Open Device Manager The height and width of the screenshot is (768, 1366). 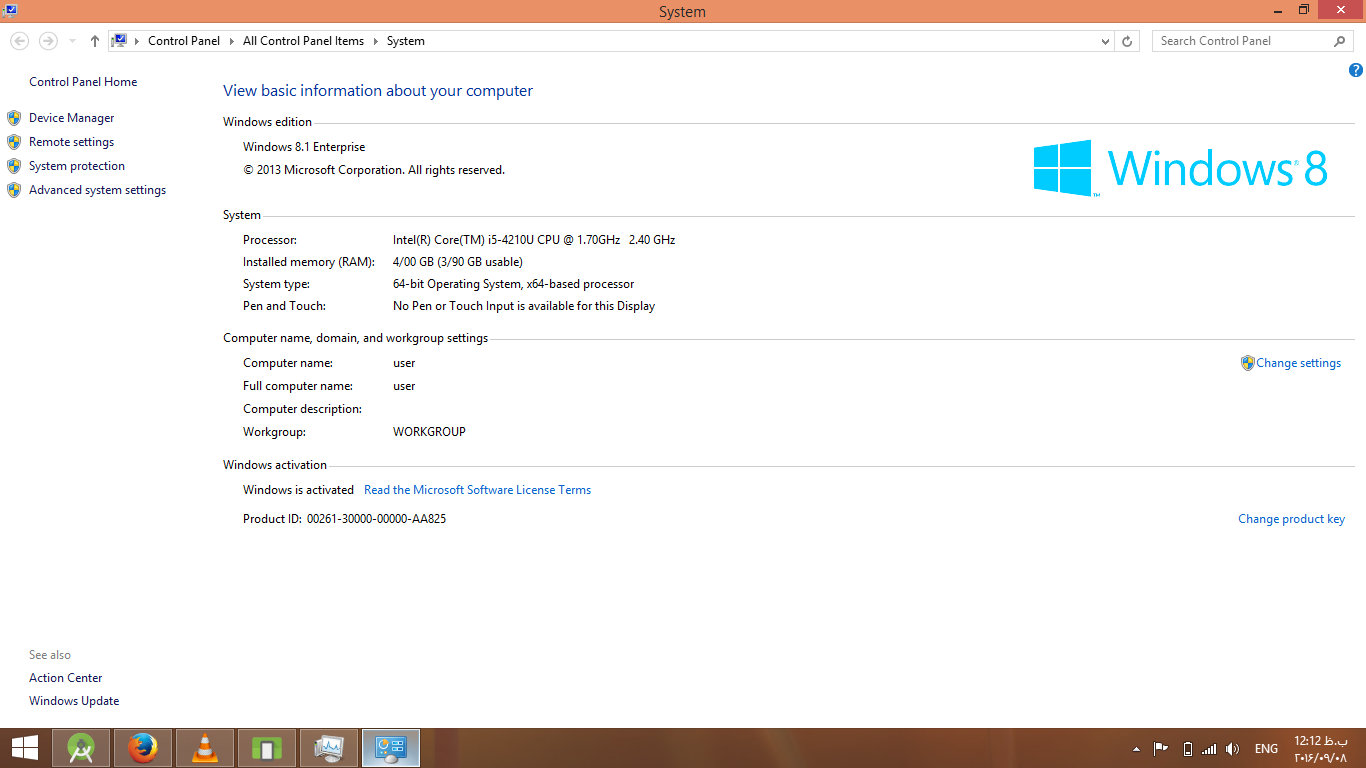(72, 118)
